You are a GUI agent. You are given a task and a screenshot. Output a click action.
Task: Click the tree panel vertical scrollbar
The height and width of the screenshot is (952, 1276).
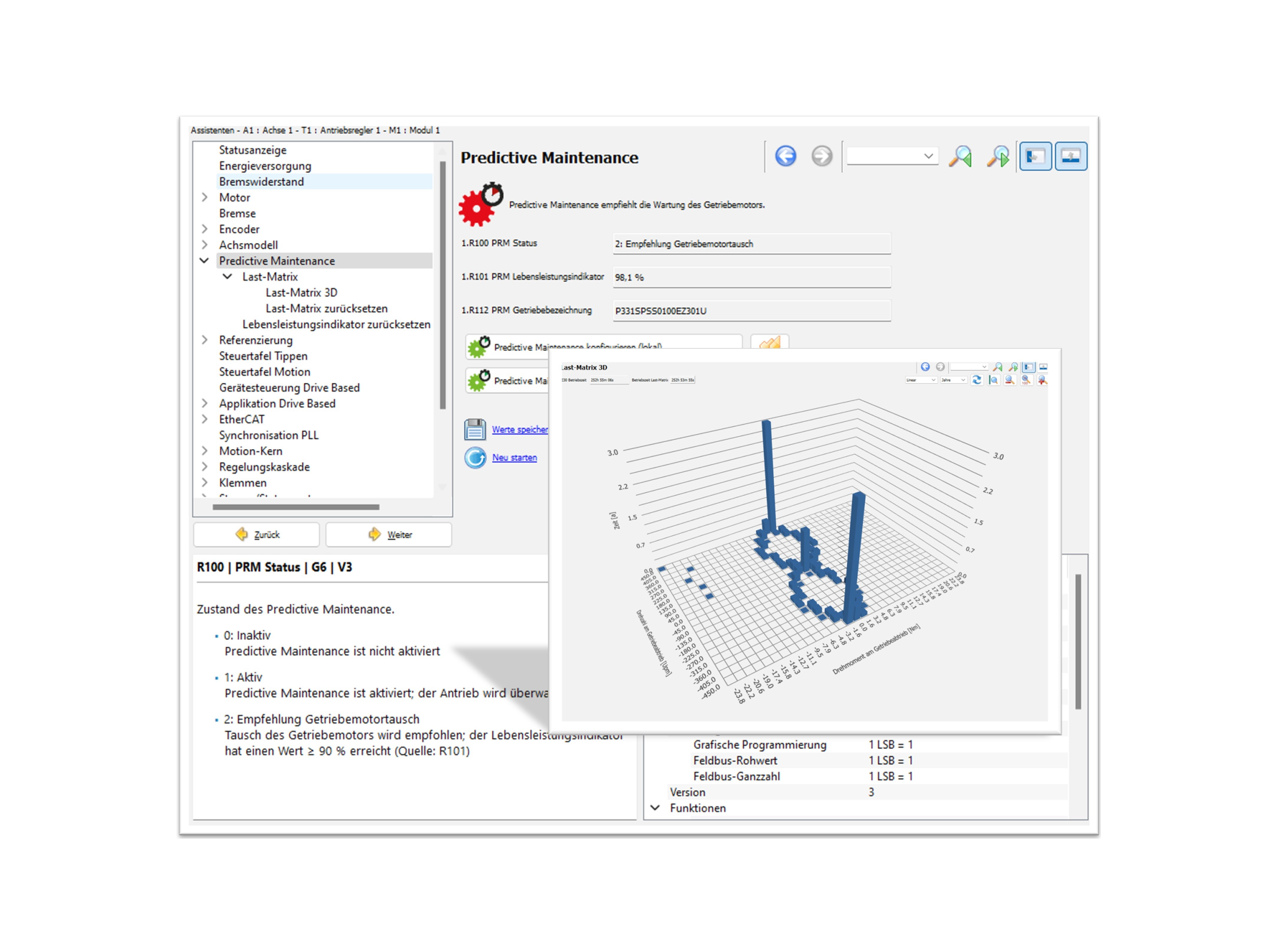[443, 286]
